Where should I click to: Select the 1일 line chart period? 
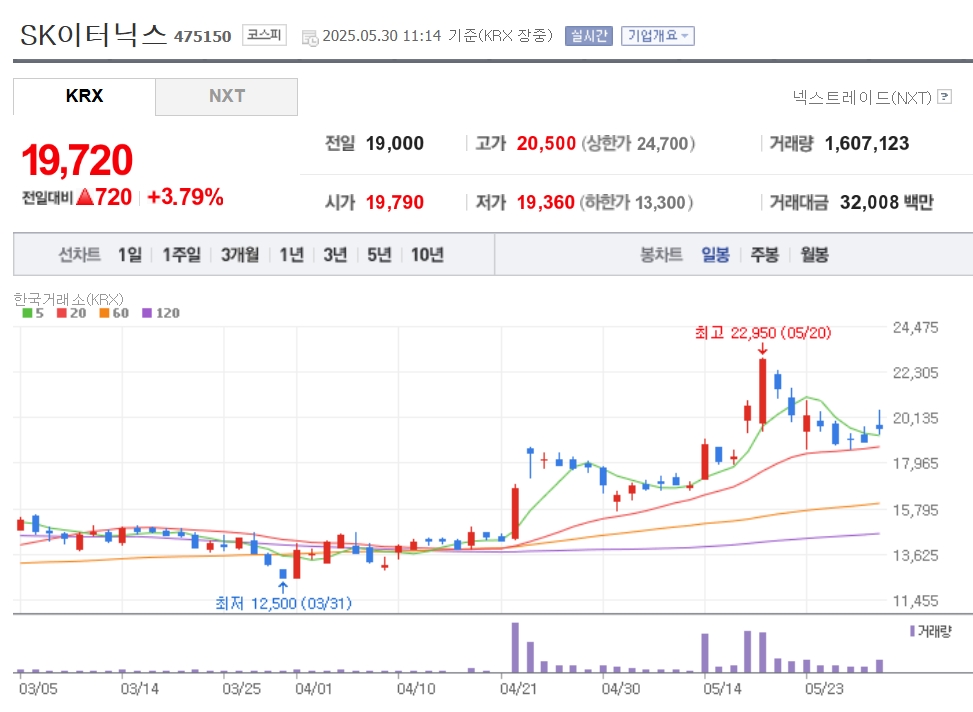click(x=130, y=255)
